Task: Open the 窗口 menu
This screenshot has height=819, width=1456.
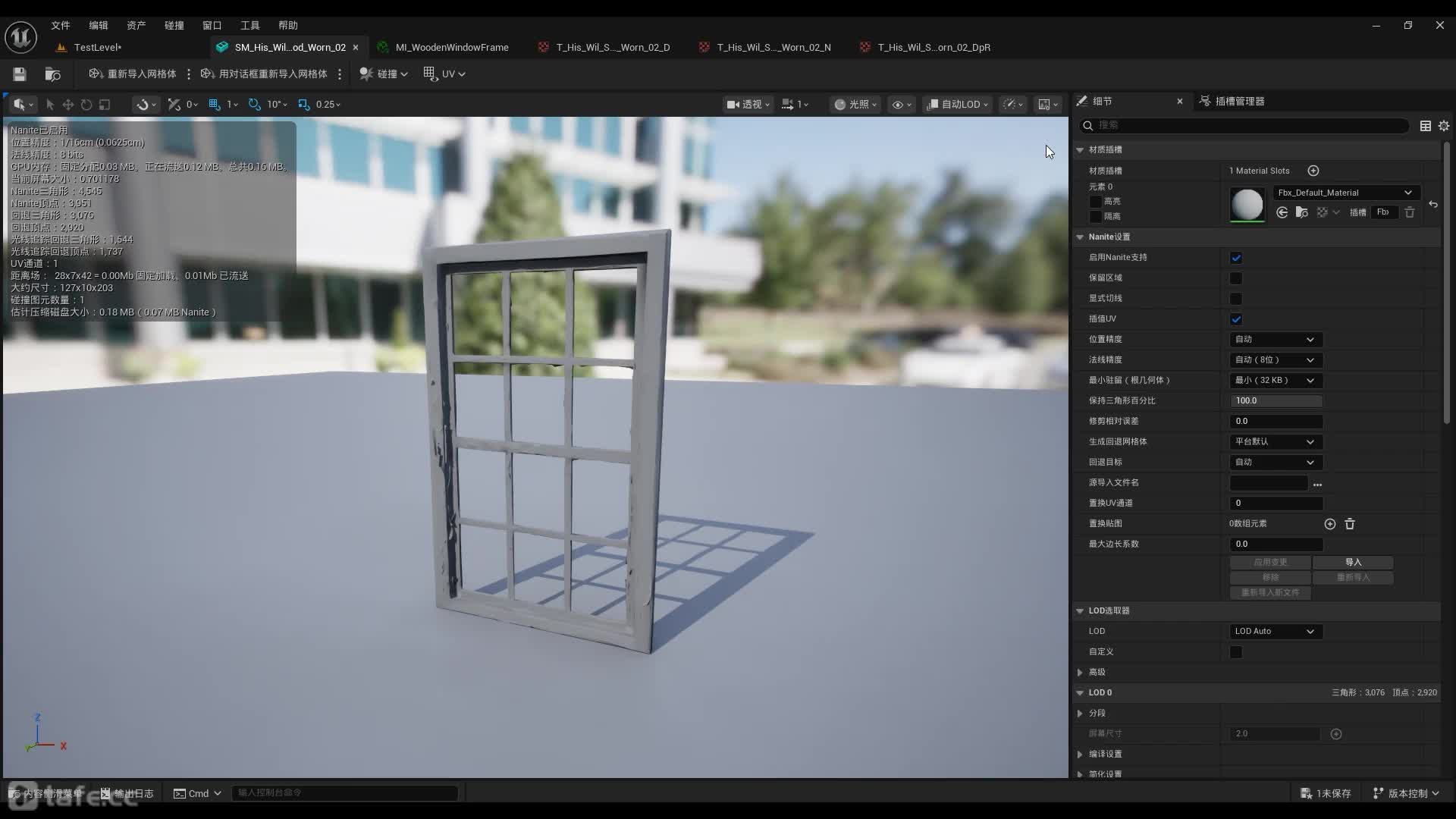Action: (x=212, y=25)
